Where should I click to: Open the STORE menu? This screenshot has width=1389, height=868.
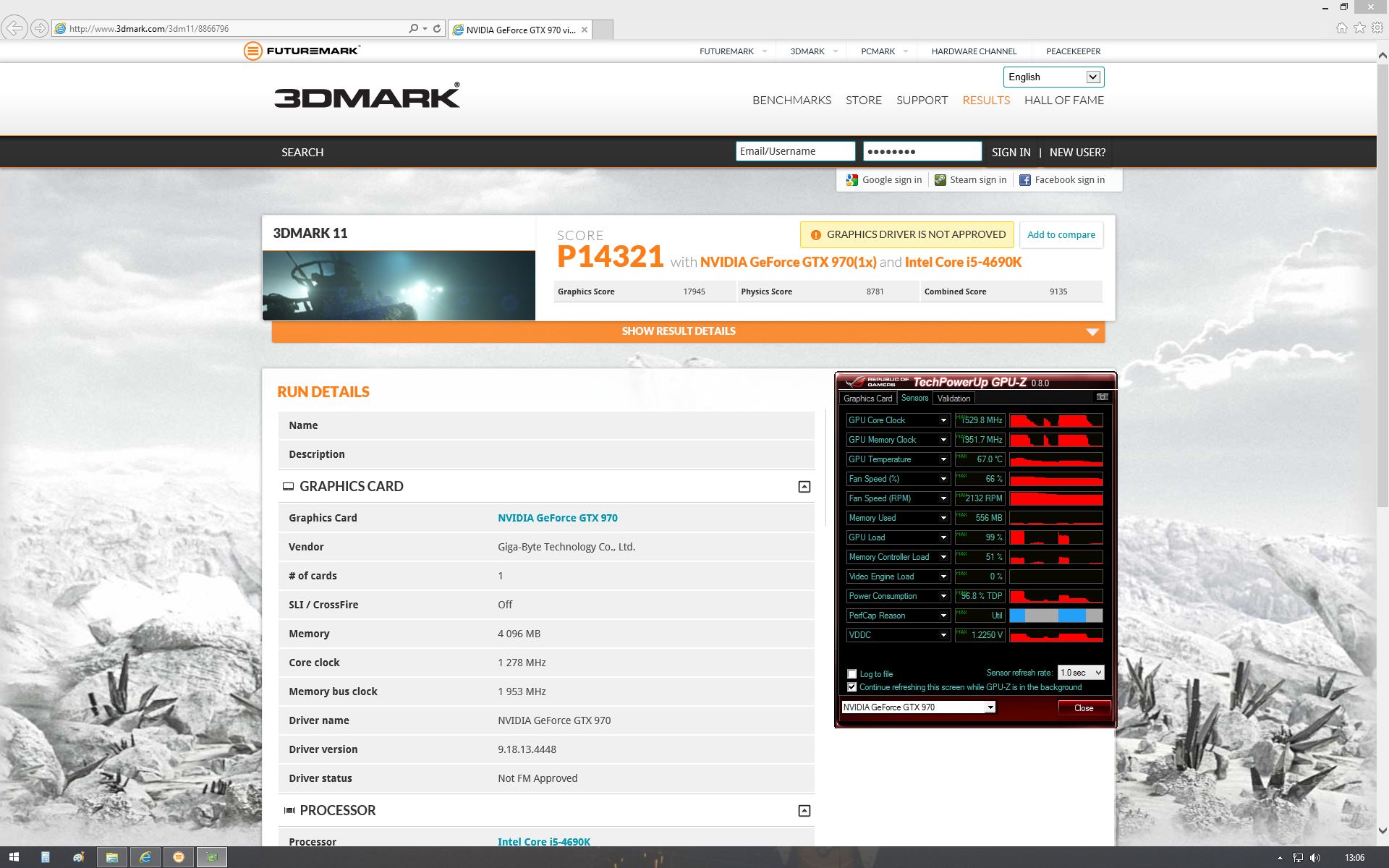click(x=864, y=101)
